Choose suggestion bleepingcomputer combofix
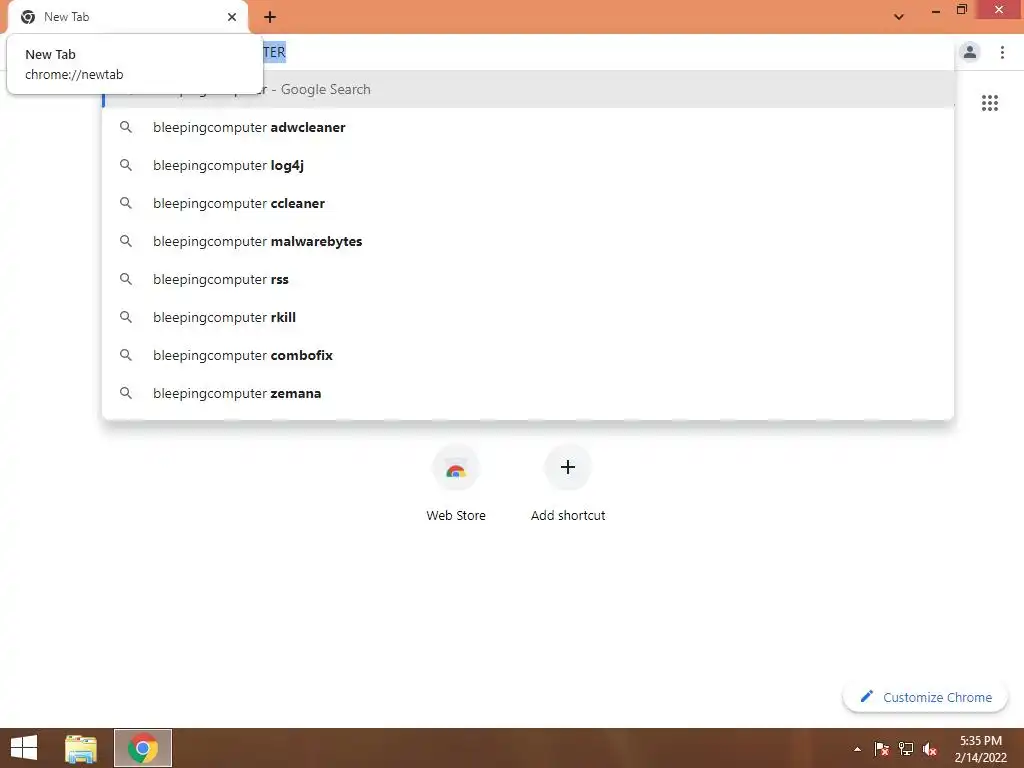This screenshot has width=1024, height=768. click(528, 355)
